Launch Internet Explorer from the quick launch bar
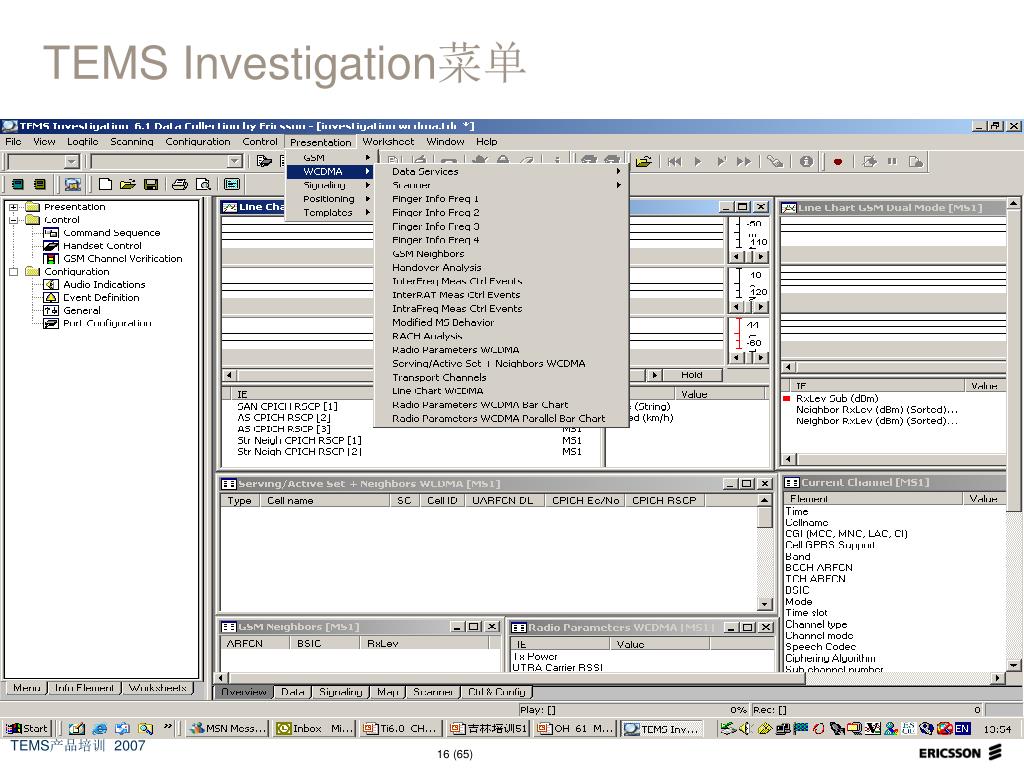 100,728
